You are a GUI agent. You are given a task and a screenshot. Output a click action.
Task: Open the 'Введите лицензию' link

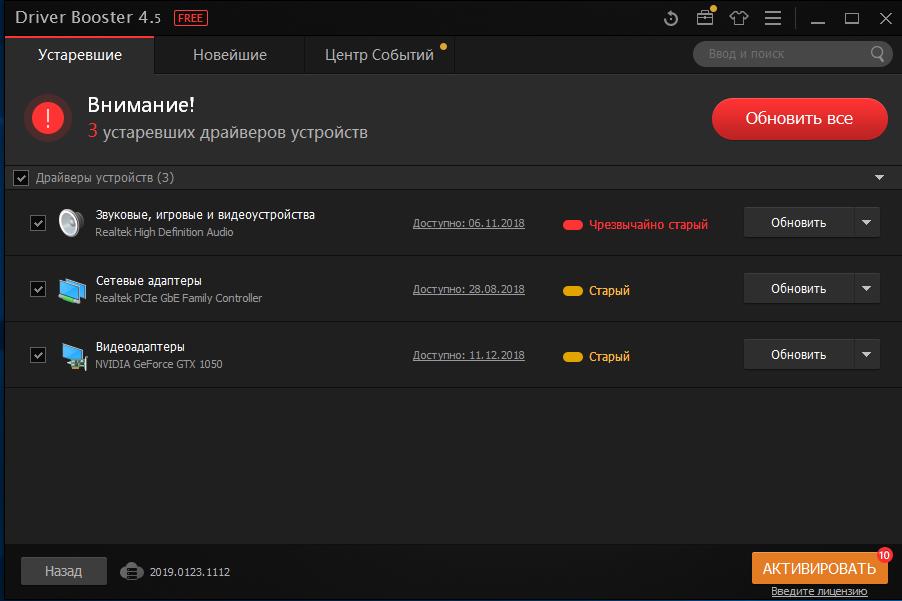click(819, 591)
